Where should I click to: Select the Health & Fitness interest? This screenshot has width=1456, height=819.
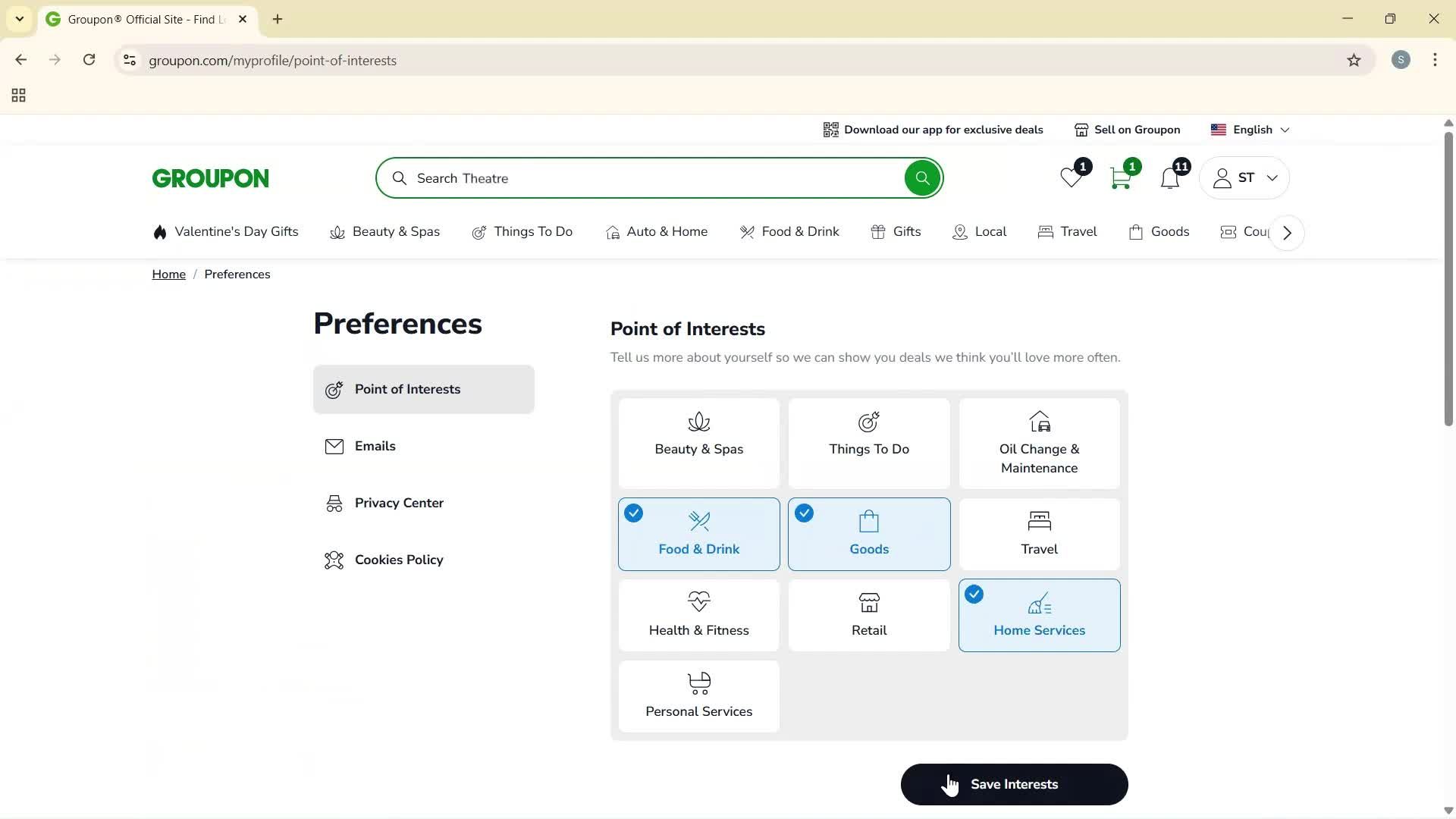coord(698,615)
